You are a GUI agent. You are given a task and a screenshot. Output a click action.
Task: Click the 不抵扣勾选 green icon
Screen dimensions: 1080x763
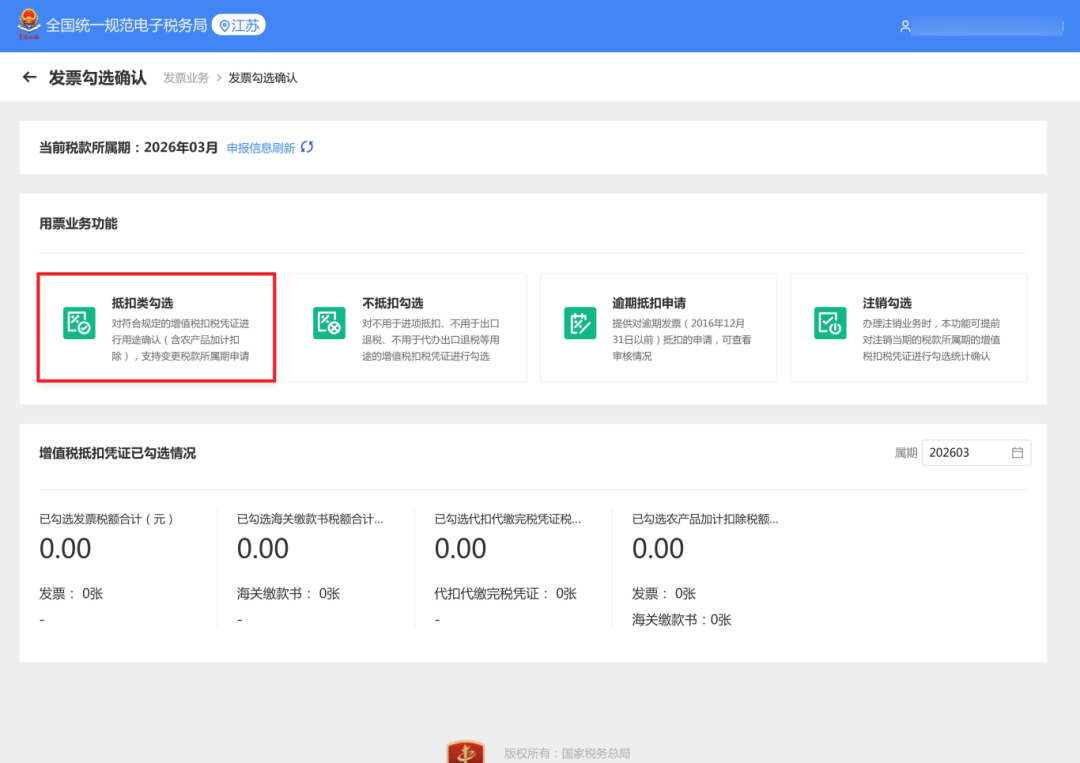coord(329,322)
